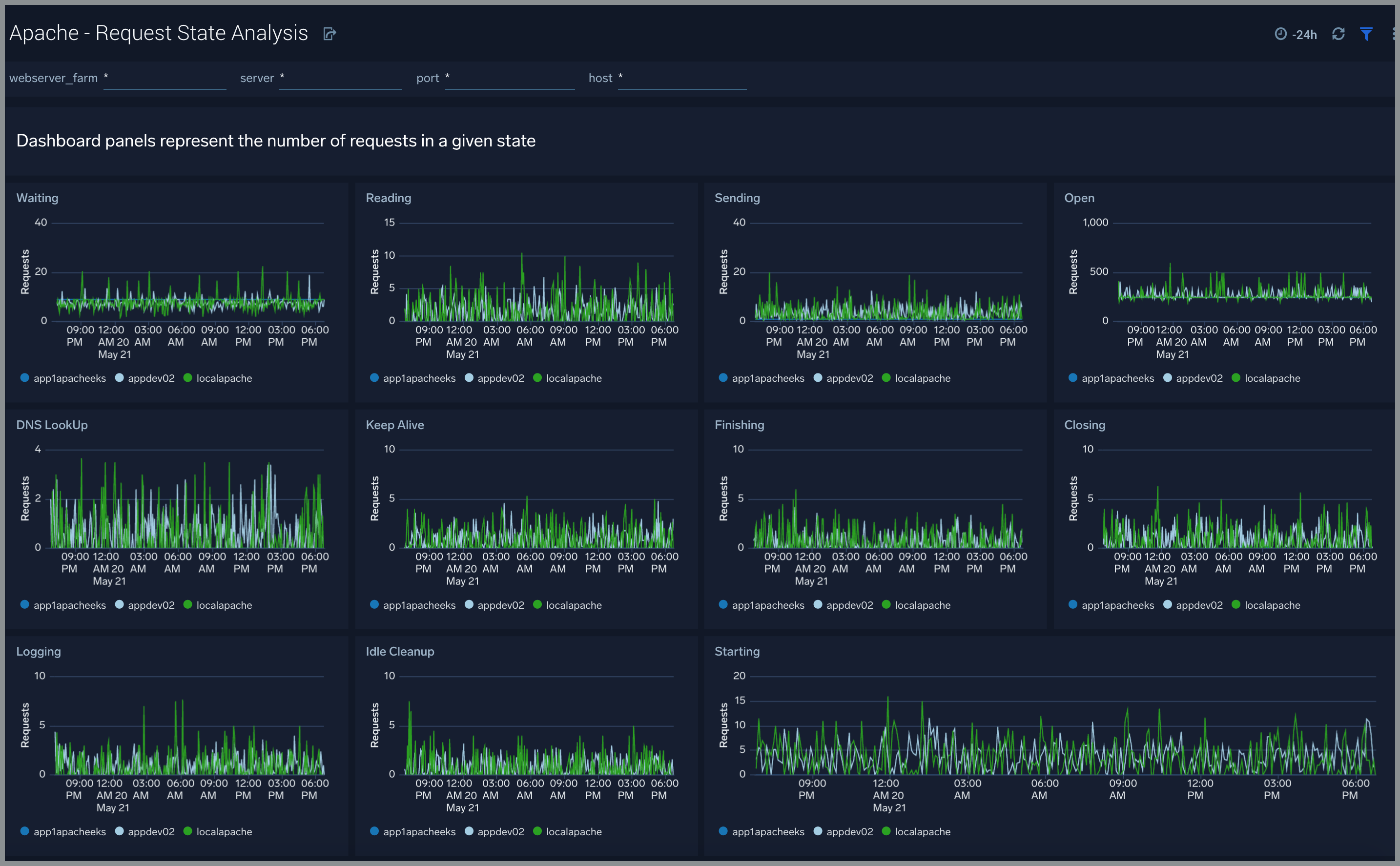
Task: Open the -24h time range selector
Action: pos(1304,35)
